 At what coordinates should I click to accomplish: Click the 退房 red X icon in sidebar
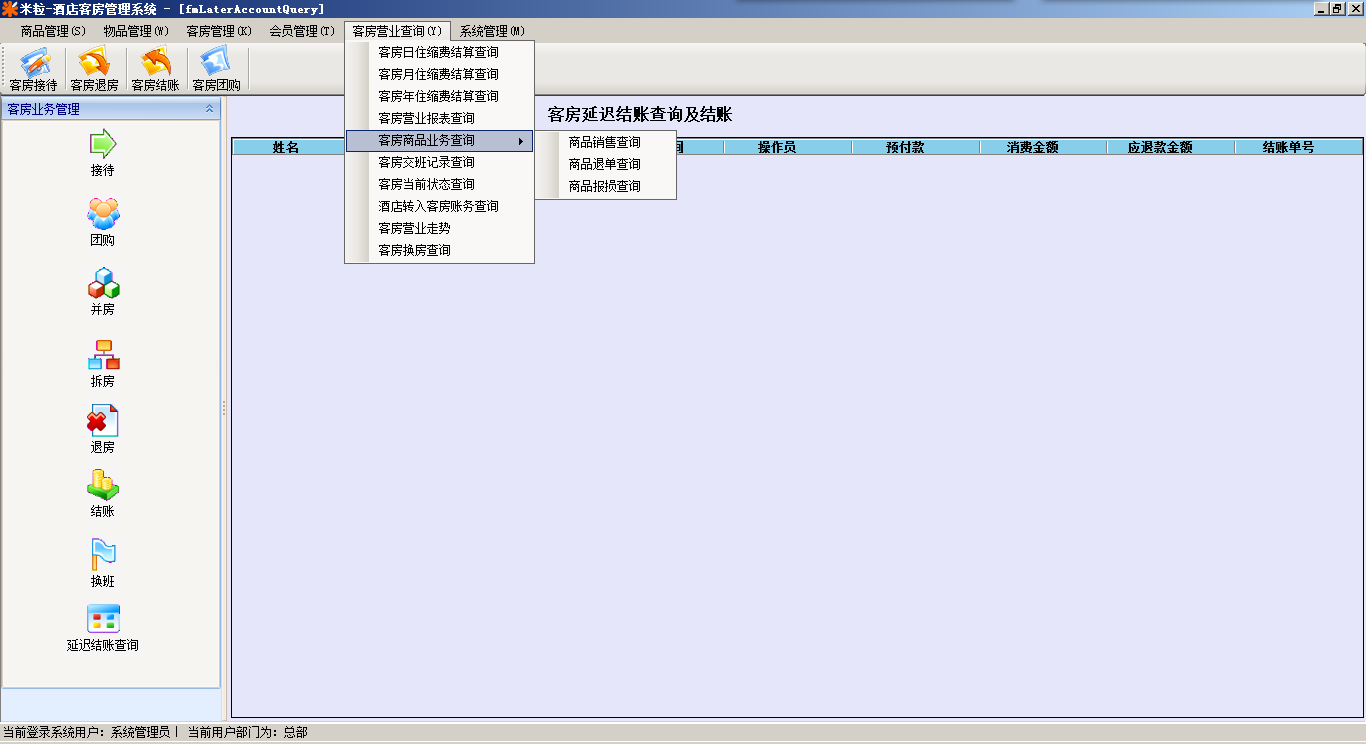pos(102,421)
